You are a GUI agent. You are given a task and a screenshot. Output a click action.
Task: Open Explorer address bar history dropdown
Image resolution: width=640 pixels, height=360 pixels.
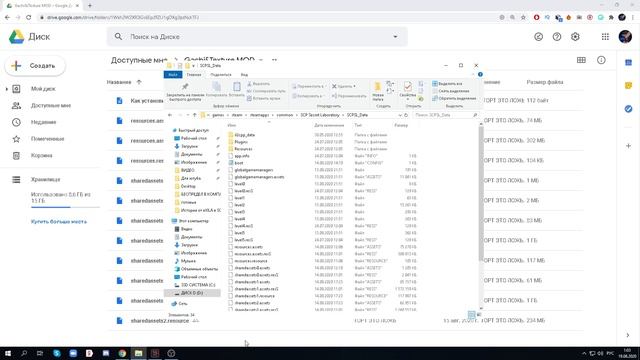click(400, 115)
